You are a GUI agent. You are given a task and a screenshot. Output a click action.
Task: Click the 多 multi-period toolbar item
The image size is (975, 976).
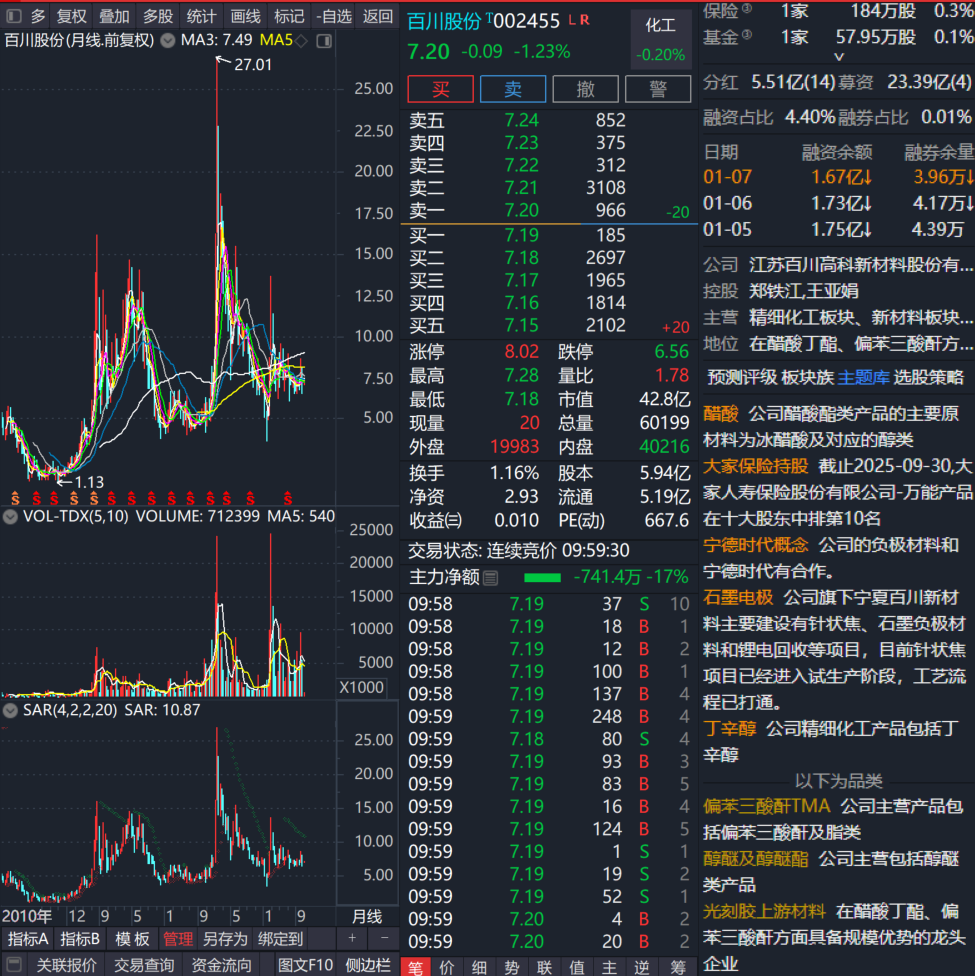(x=38, y=16)
